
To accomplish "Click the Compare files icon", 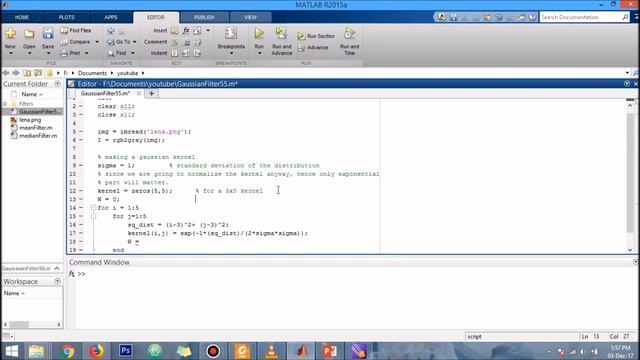I will (64, 42).
